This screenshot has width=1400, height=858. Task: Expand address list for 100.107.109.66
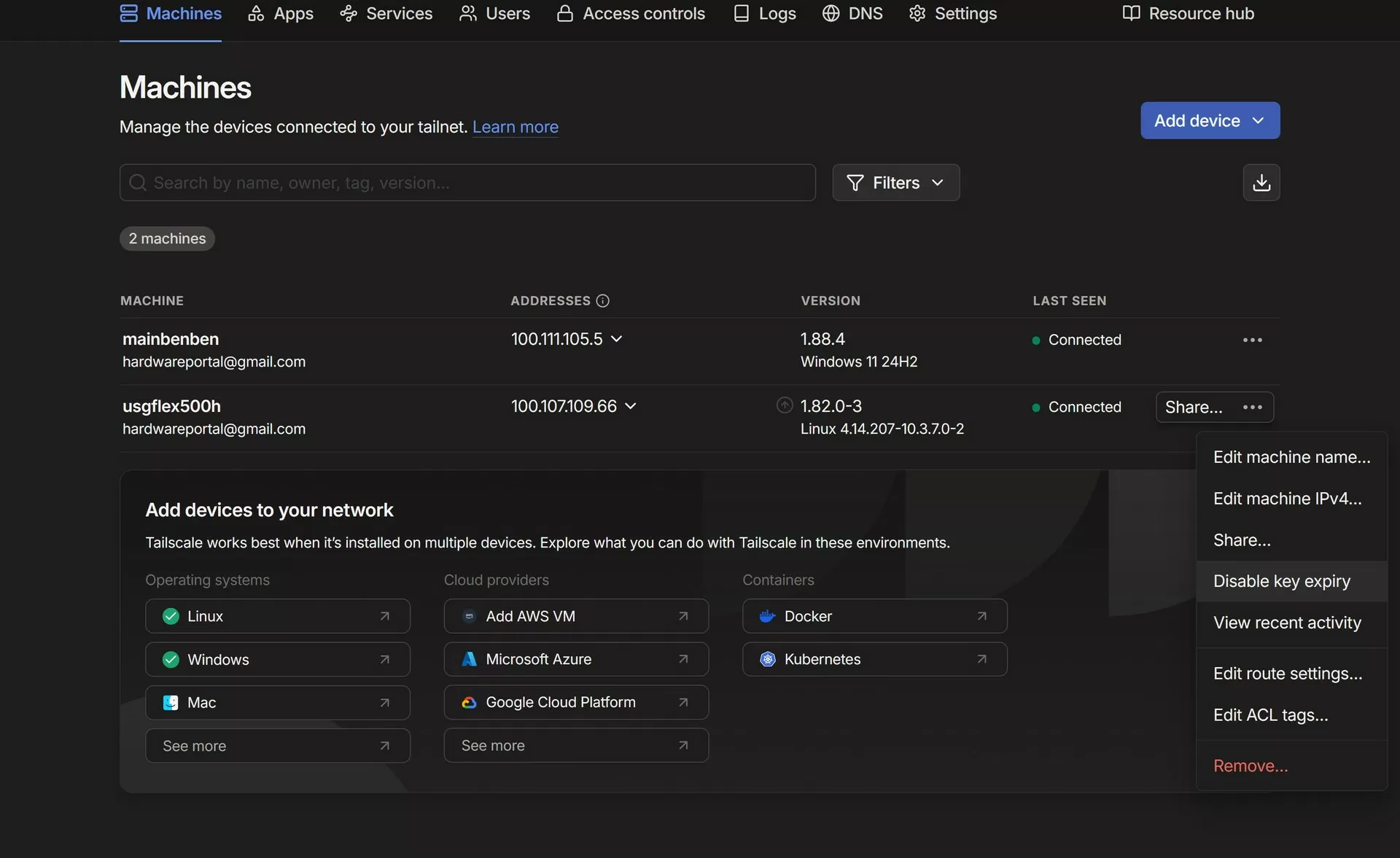(631, 406)
